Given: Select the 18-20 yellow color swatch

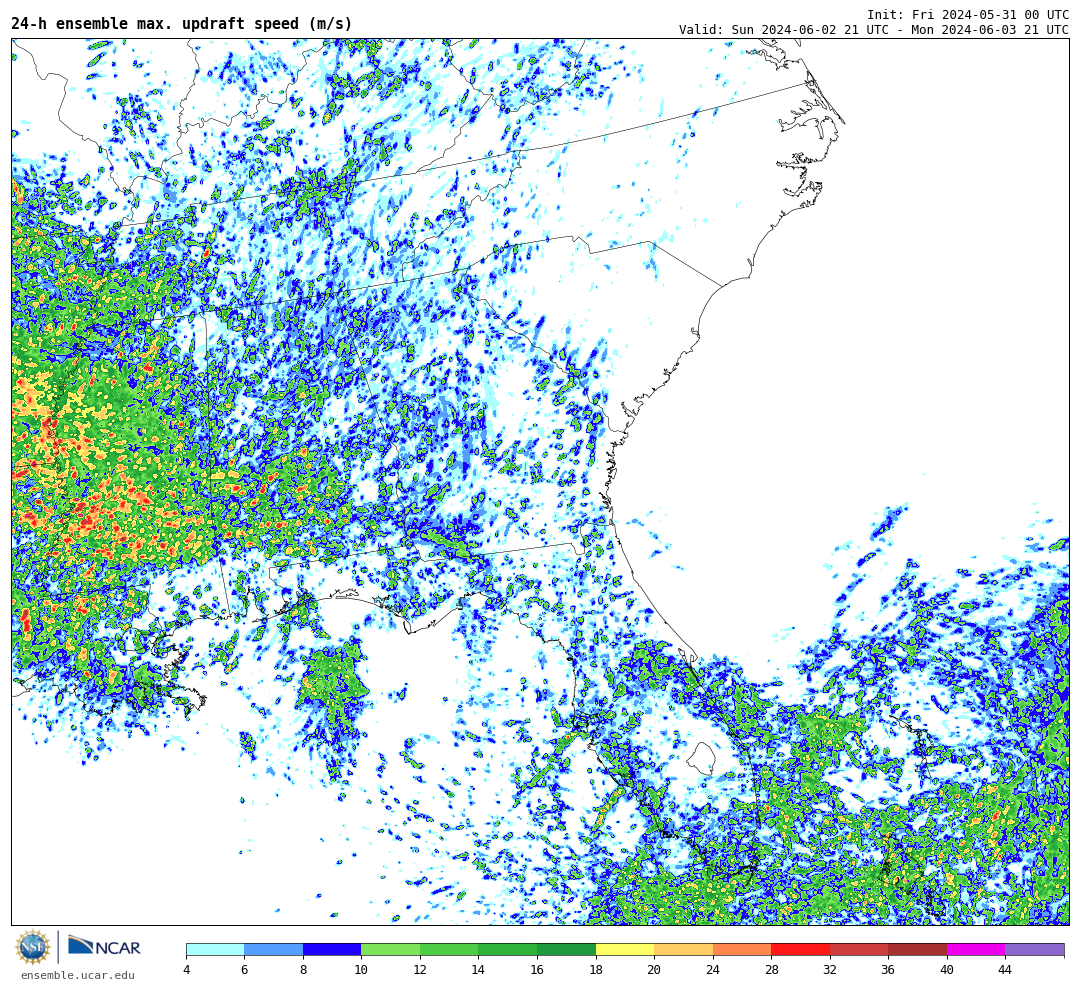Looking at the screenshot, I should [625, 949].
